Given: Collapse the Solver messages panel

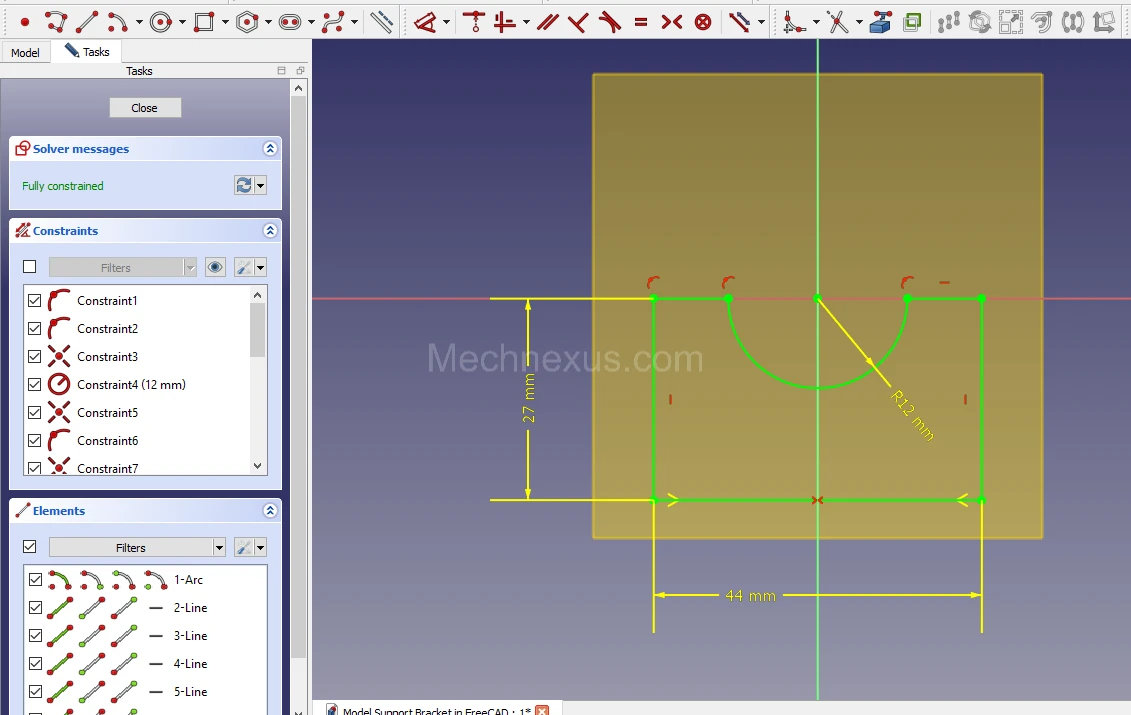Looking at the screenshot, I should (x=269, y=149).
